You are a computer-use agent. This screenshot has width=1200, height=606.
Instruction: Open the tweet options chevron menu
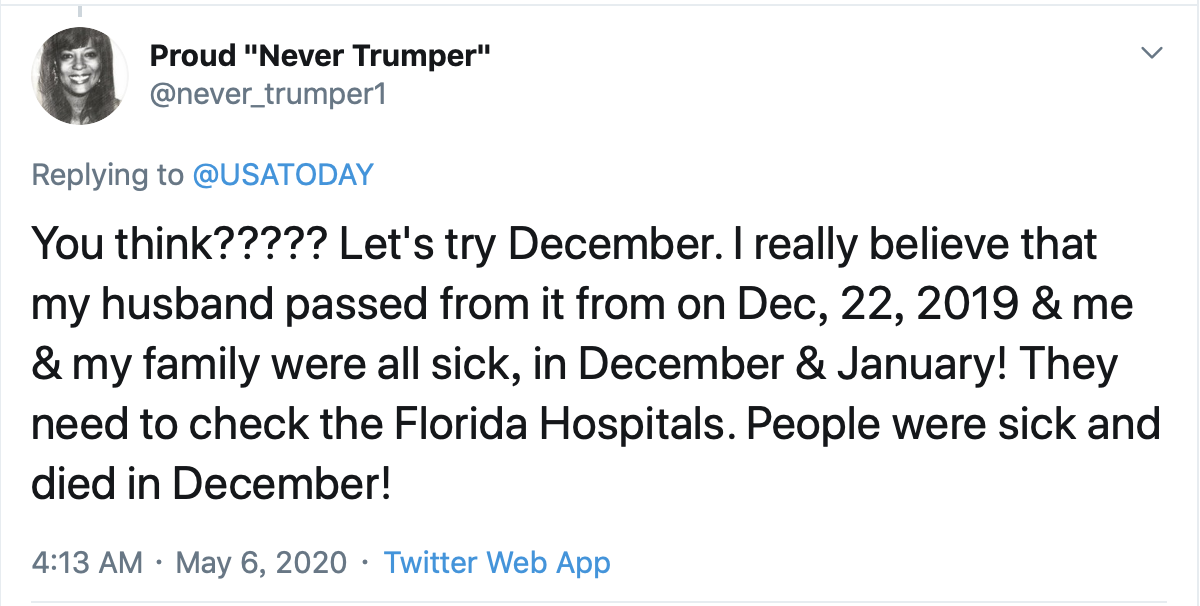tap(1153, 52)
